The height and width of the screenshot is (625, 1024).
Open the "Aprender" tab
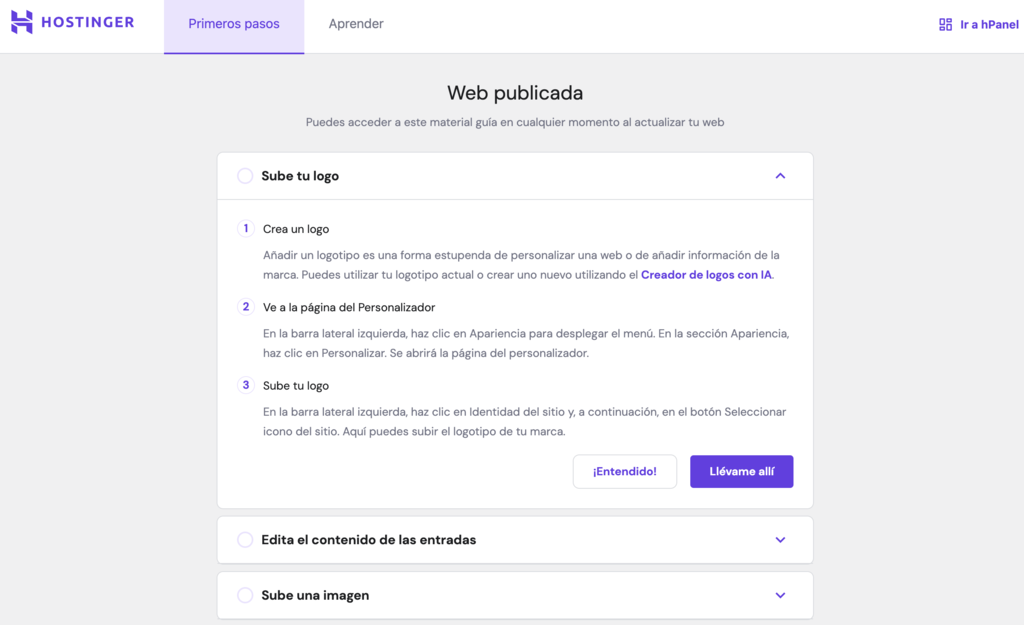click(x=356, y=24)
